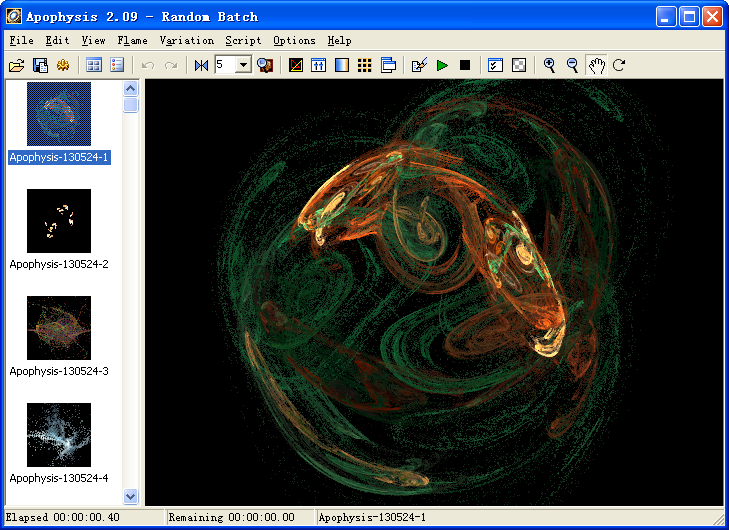Click the Save flame disk icon
The height and width of the screenshot is (530, 729).
coord(40,65)
